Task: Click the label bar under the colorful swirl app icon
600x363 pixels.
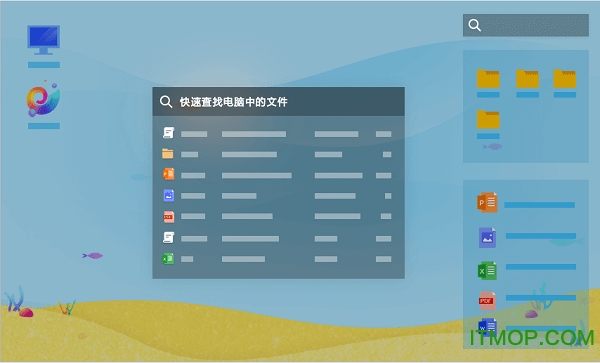Action: (44, 126)
